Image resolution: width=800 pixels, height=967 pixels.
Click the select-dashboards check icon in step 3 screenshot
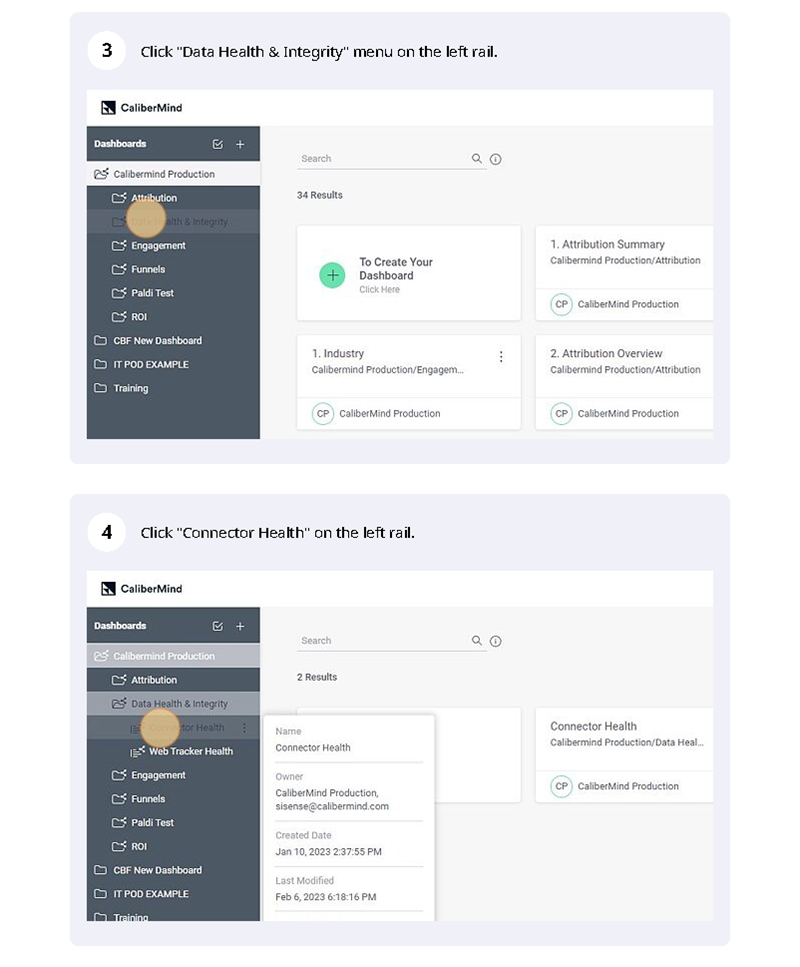coord(218,144)
